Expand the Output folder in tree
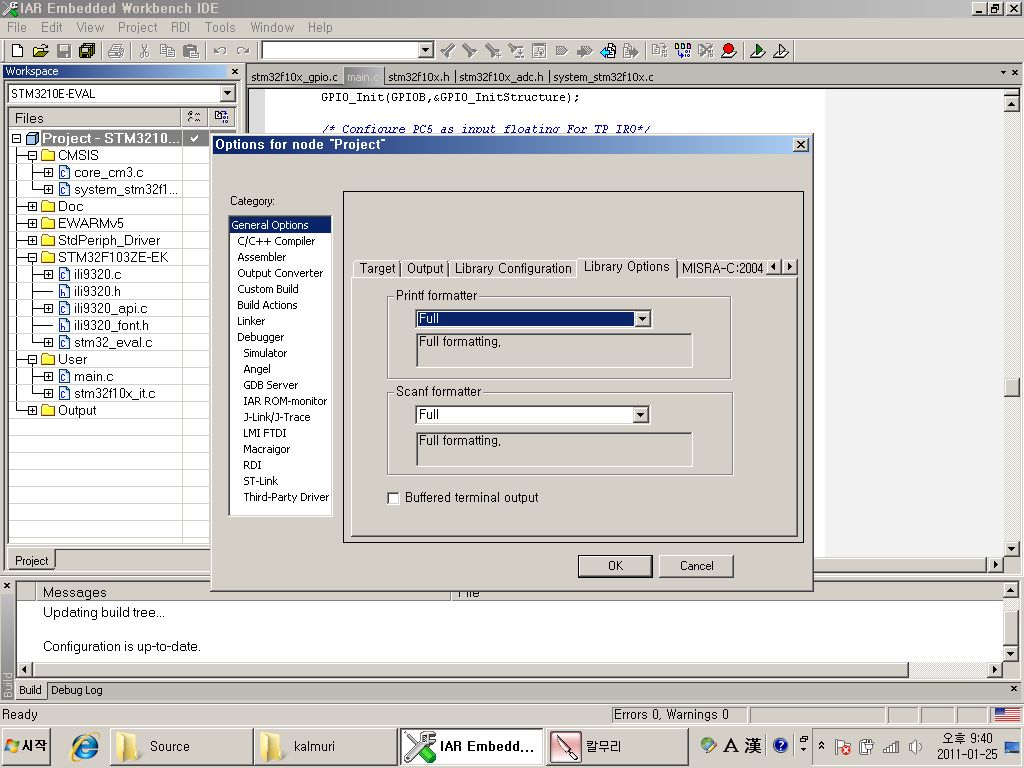This screenshot has height=768, width=1024. 32,410
